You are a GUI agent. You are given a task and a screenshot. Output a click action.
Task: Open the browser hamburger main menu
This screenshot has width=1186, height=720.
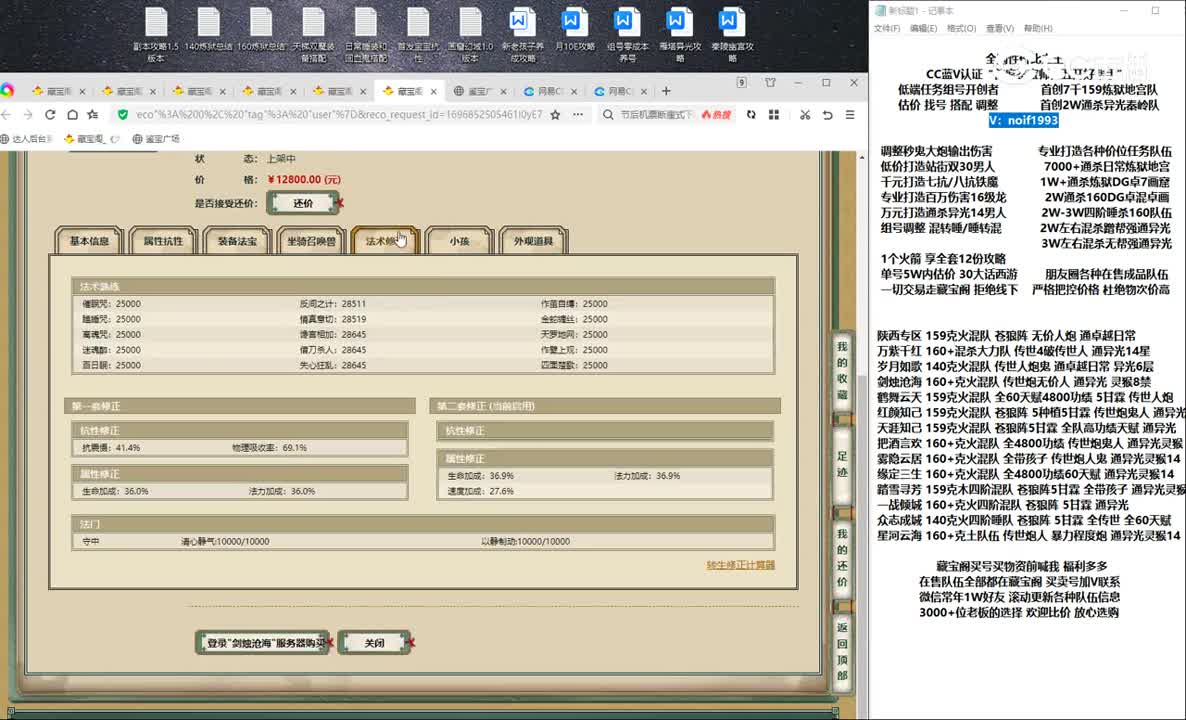[x=850, y=115]
